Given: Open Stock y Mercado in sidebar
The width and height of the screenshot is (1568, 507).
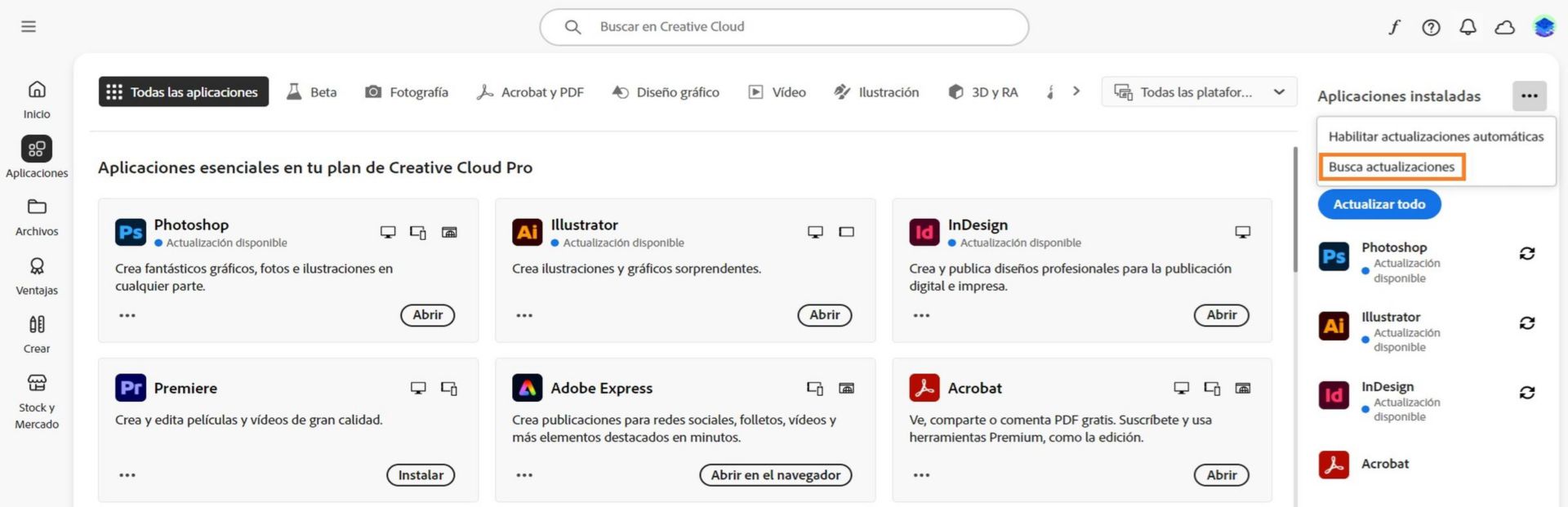Looking at the screenshot, I should pos(37,402).
